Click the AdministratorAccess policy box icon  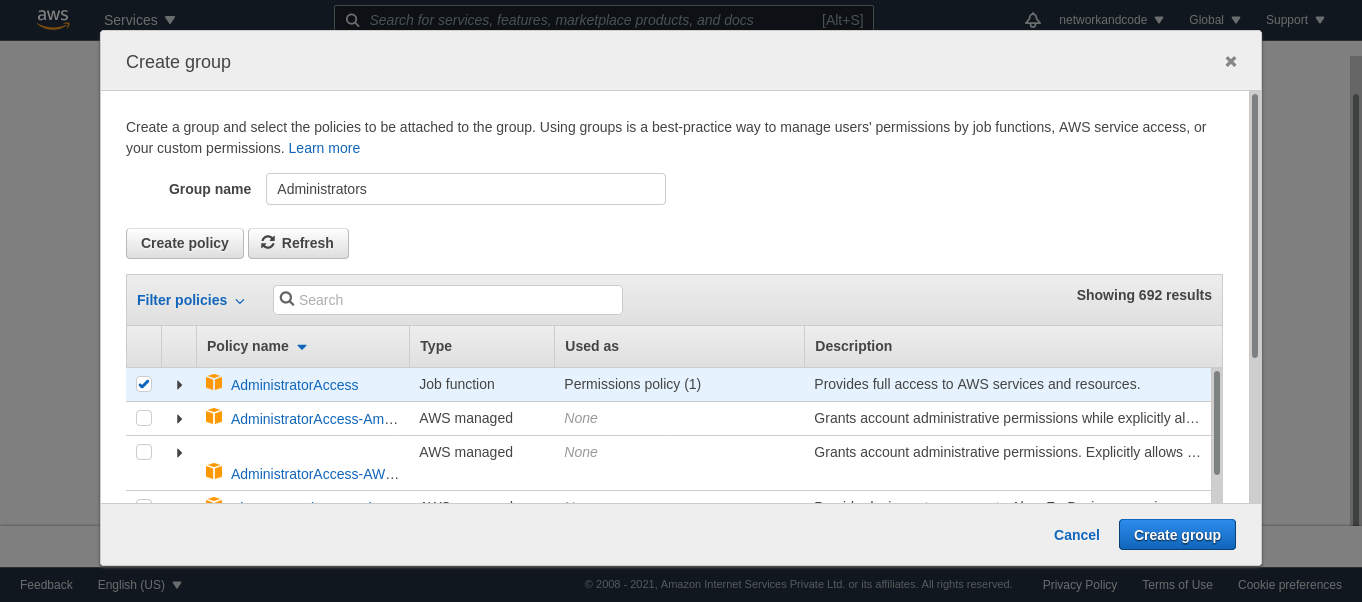(x=214, y=383)
